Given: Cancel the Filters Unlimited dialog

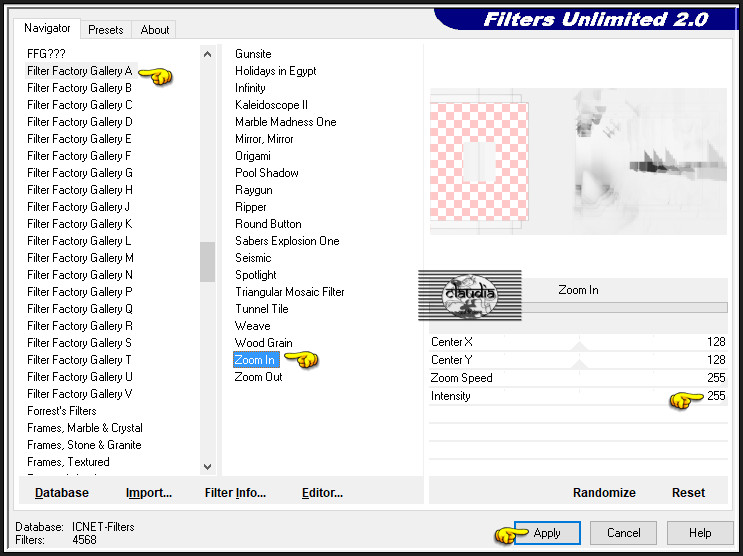Looking at the screenshot, I should coord(623,533).
